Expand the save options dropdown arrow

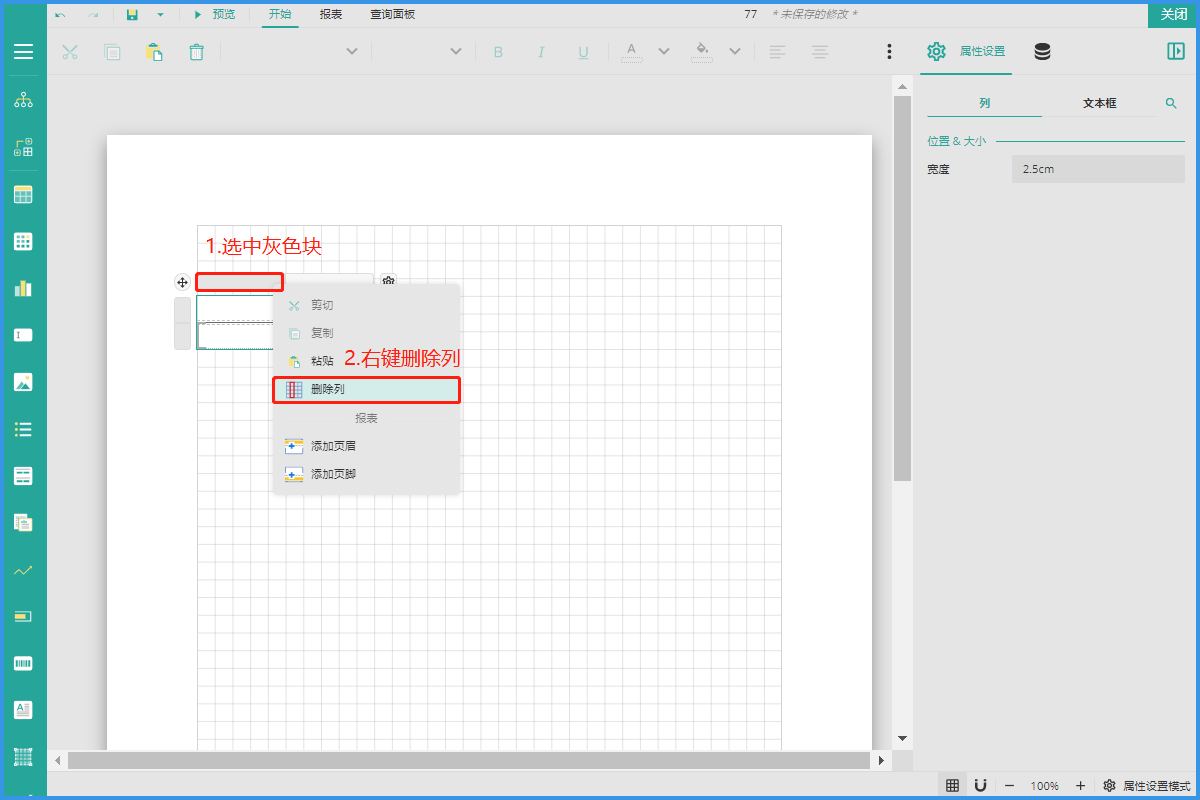point(160,15)
